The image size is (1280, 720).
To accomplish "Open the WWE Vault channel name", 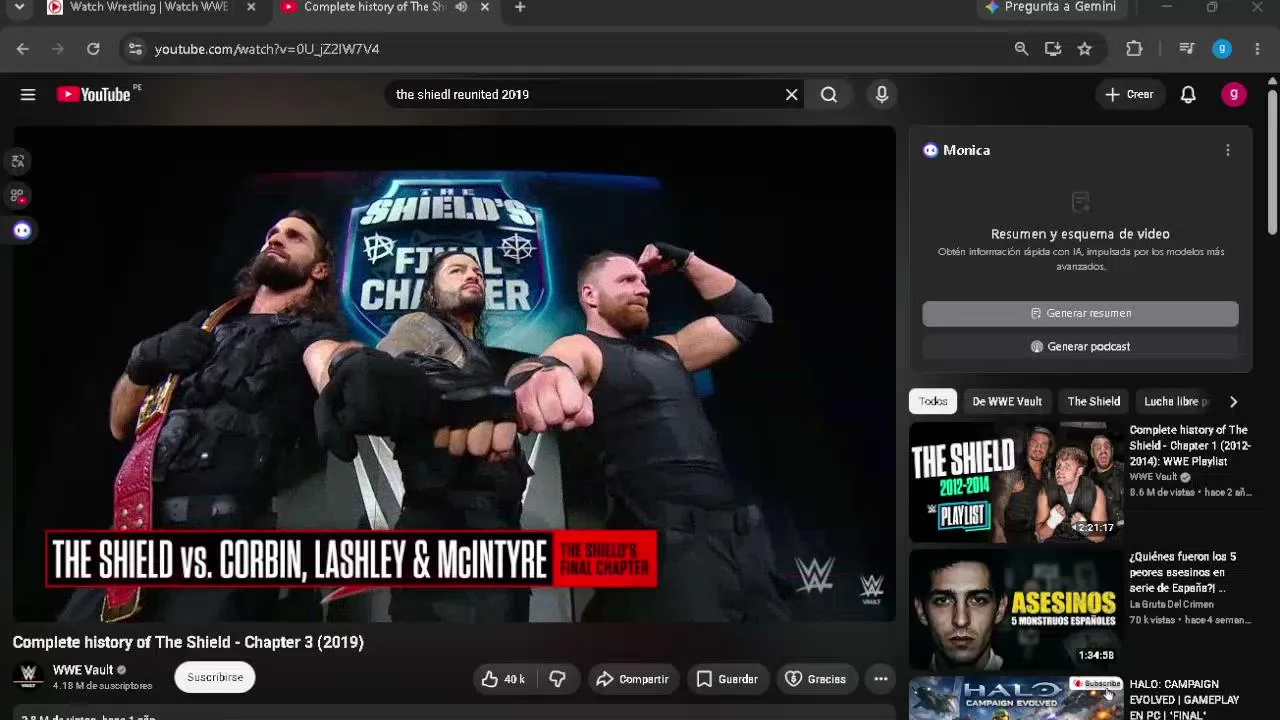I will coord(83,670).
